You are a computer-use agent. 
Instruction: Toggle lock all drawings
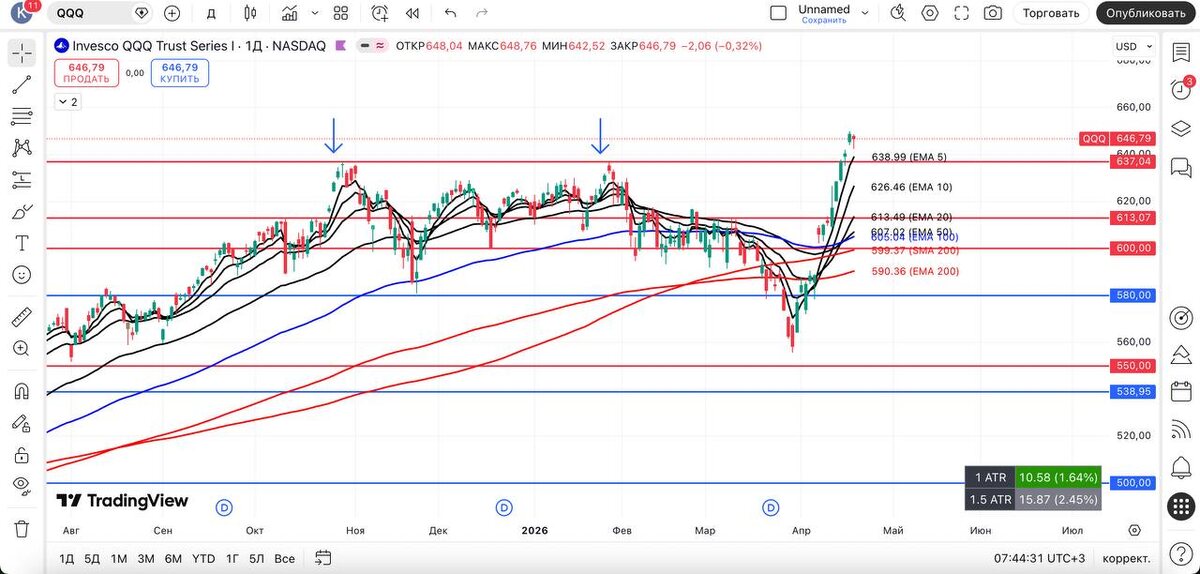pyautogui.click(x=22, y=454)
